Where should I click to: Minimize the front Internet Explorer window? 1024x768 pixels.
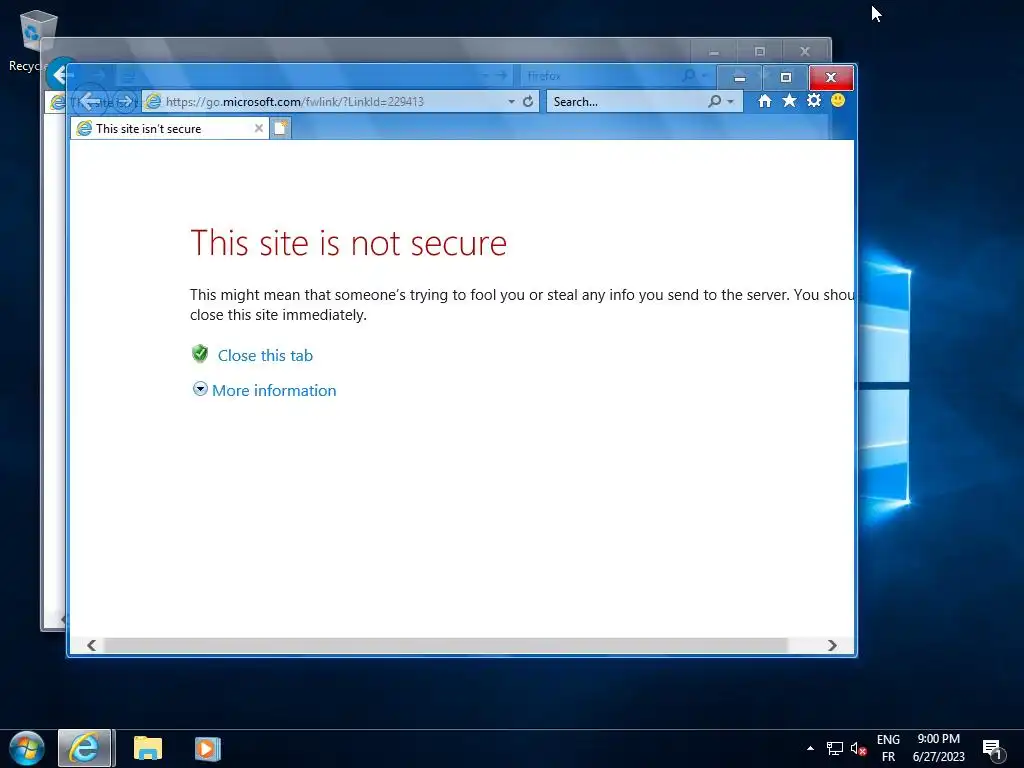739,78
